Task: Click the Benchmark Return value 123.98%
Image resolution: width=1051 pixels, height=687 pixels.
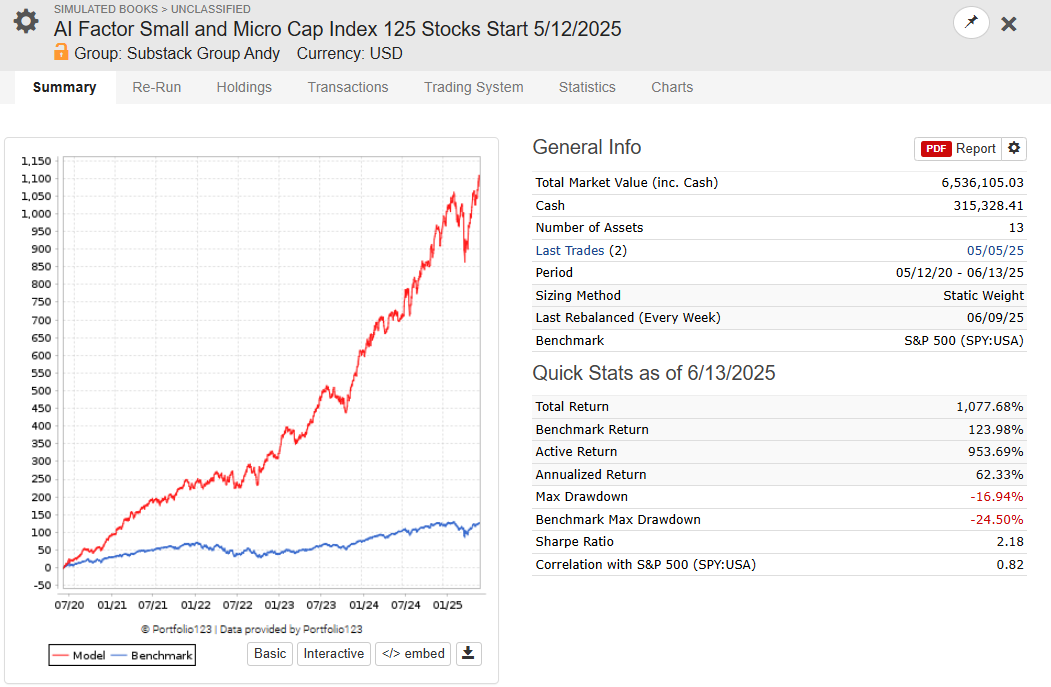Action: point(995,429)
